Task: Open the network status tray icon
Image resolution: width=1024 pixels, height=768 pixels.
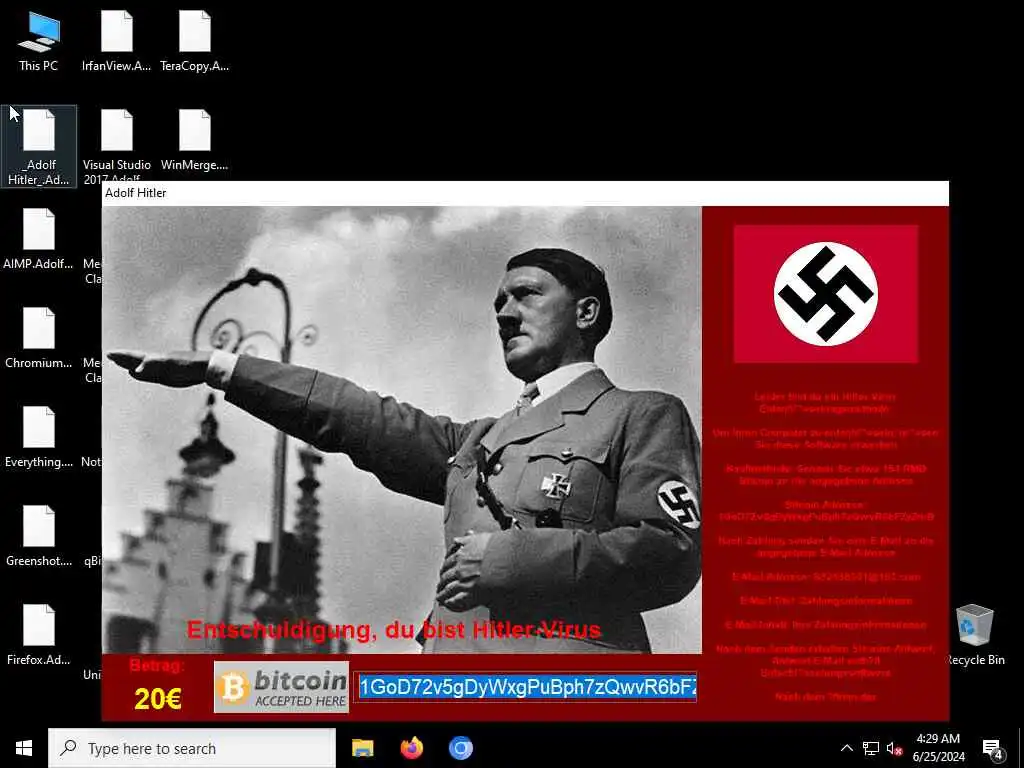Action: 871,748
